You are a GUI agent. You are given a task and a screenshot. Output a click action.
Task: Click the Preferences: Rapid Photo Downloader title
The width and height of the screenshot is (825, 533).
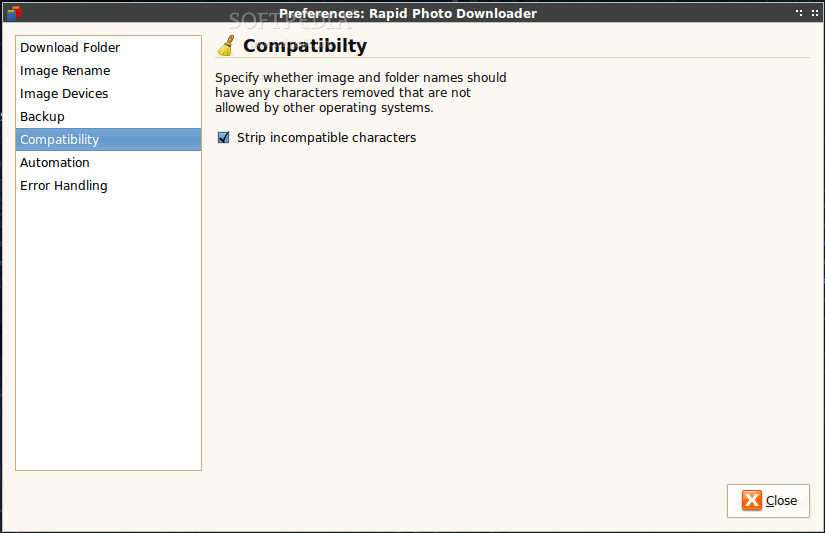(408, 13)
